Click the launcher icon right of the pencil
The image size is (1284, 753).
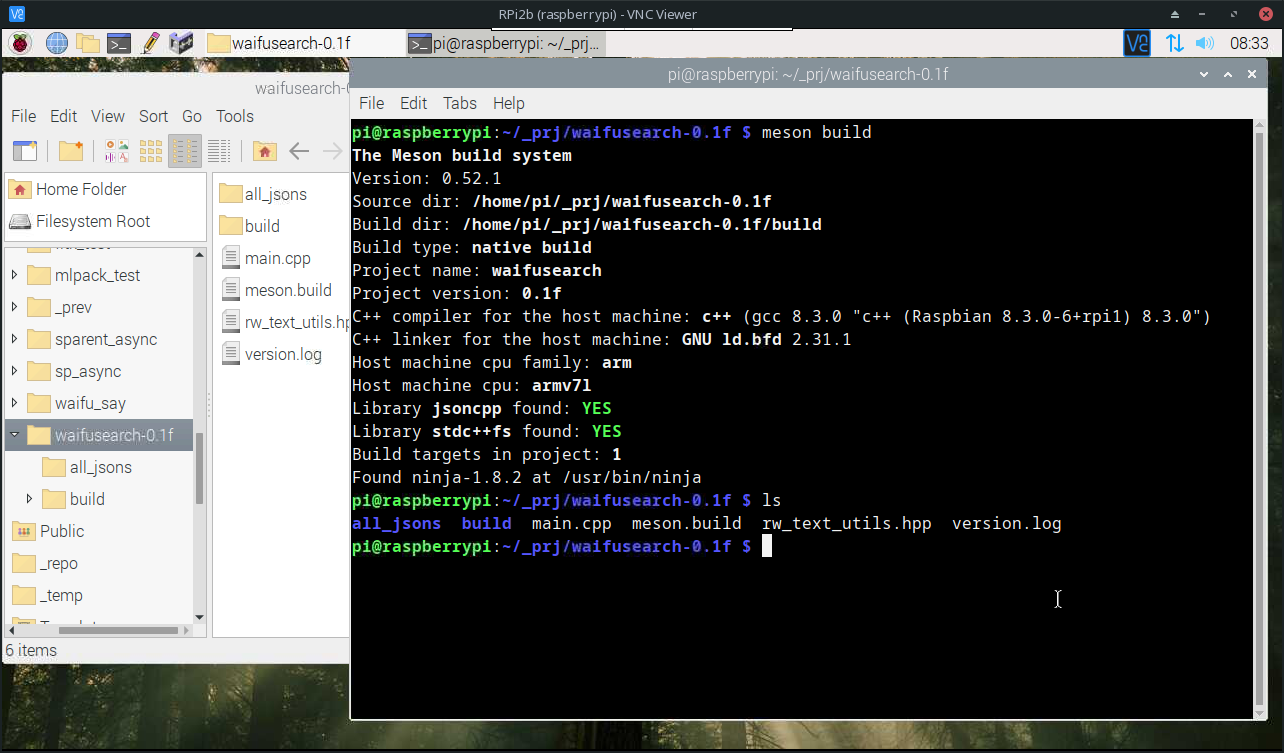pyautogui.click(x=181, y=43)
